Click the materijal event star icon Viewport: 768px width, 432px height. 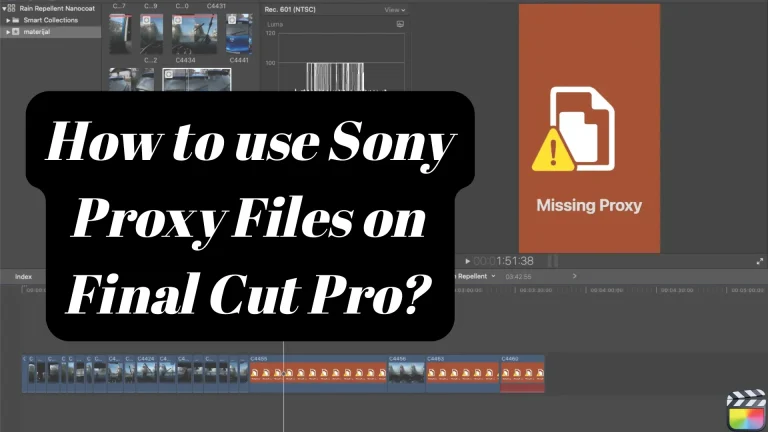click(x=16, y=32)
